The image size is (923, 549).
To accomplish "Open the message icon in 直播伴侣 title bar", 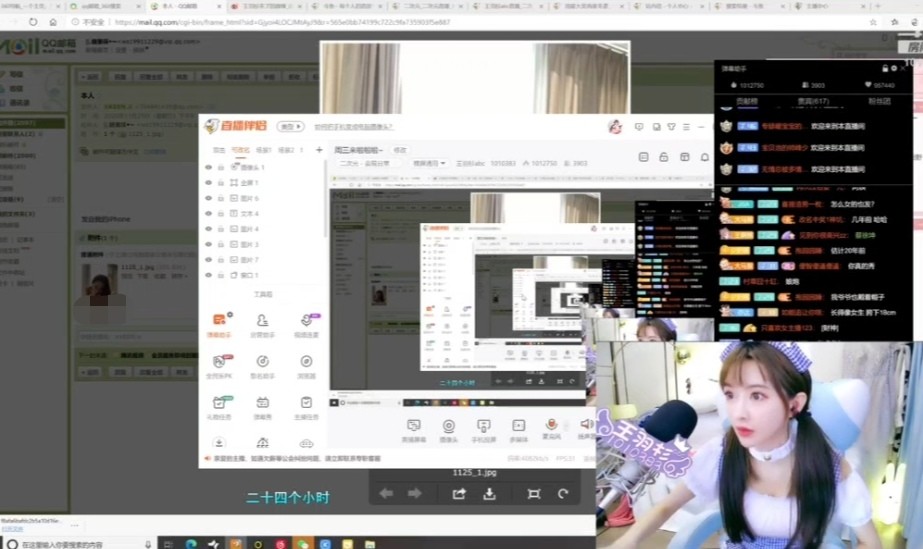I will [x=639, y=127].
